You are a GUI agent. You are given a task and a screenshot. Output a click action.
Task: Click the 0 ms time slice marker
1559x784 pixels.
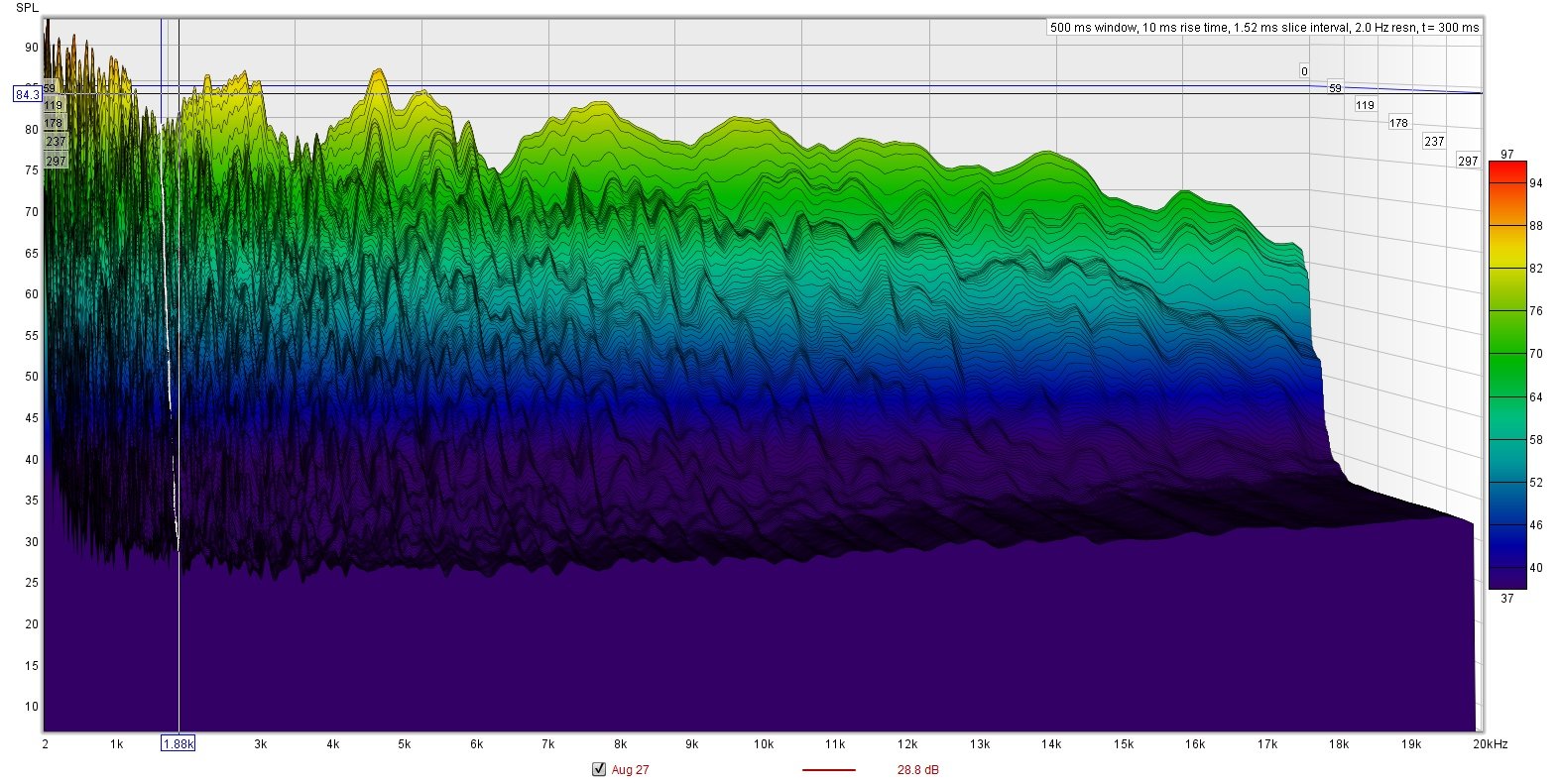point(1304,71)
